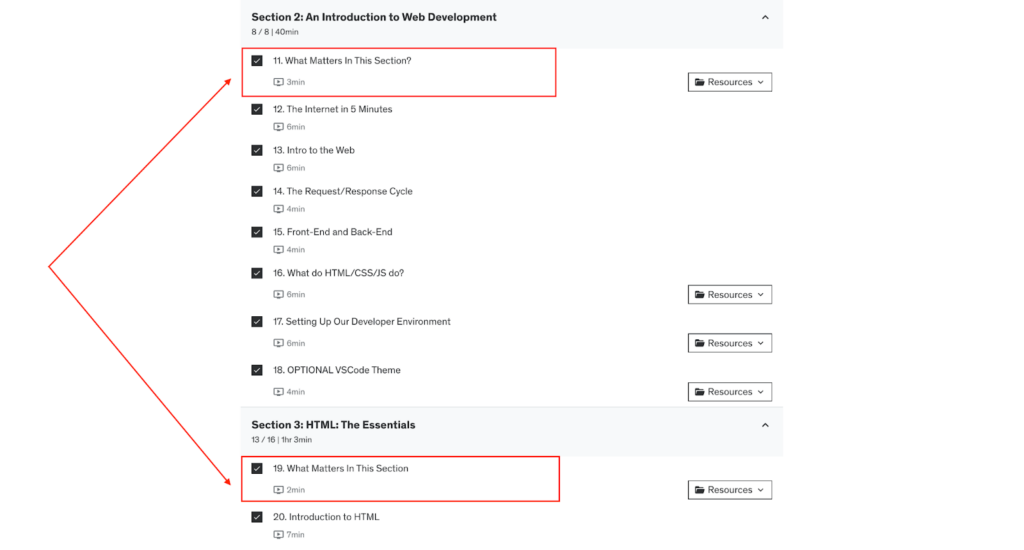
Task: Uncheck lecture 20 Introduction to HTML
Action: coord(257,517)
